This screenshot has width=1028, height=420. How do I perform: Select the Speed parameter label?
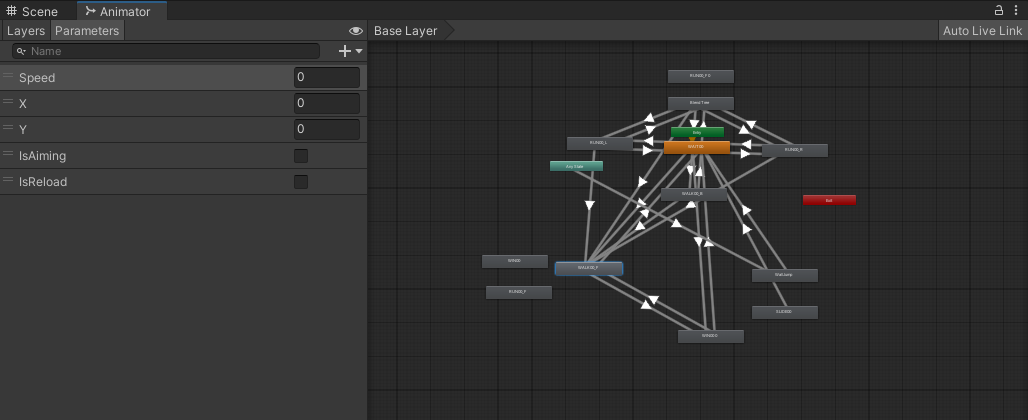(x=37, y=78)
